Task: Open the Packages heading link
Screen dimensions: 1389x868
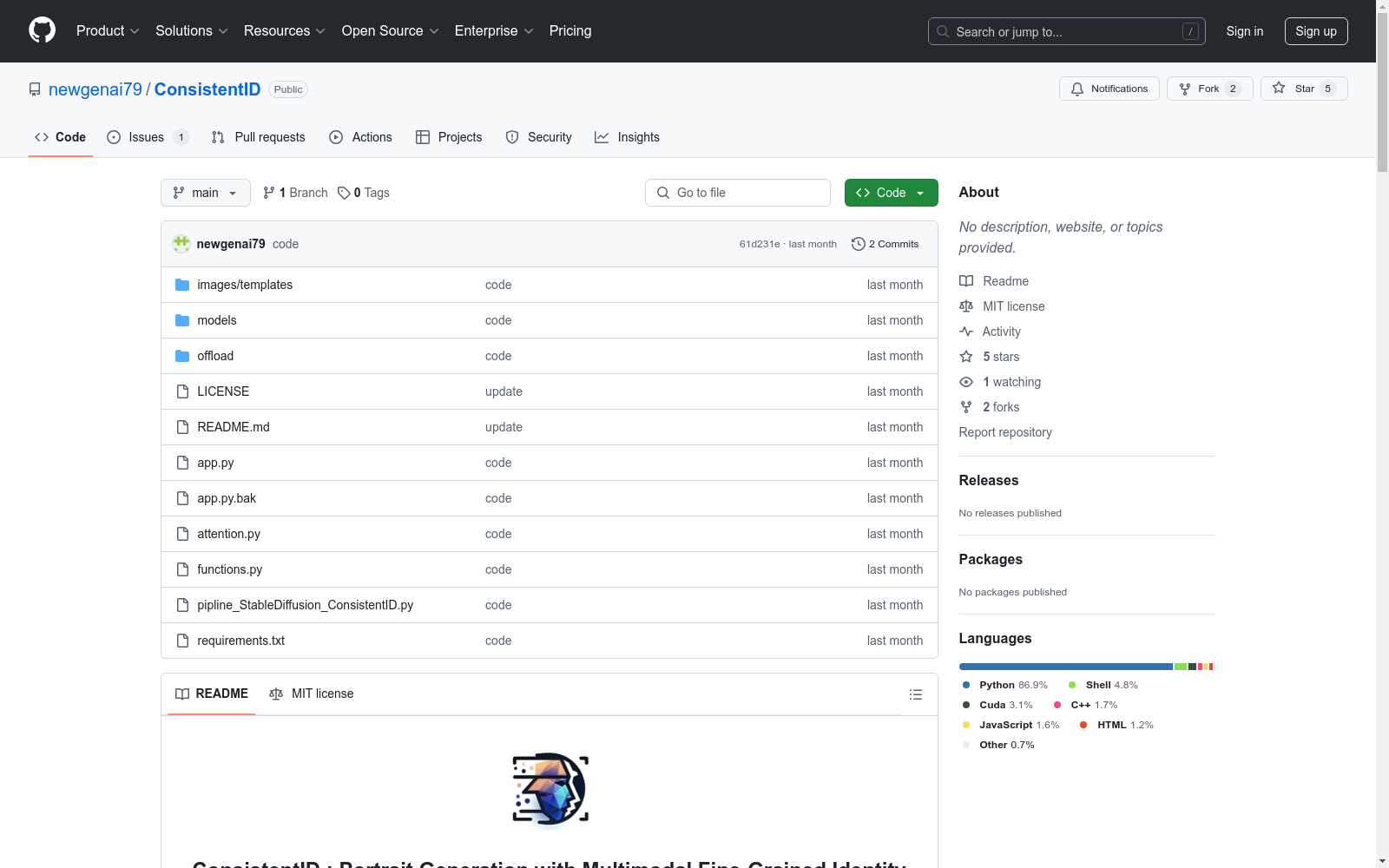Action: 991,559
